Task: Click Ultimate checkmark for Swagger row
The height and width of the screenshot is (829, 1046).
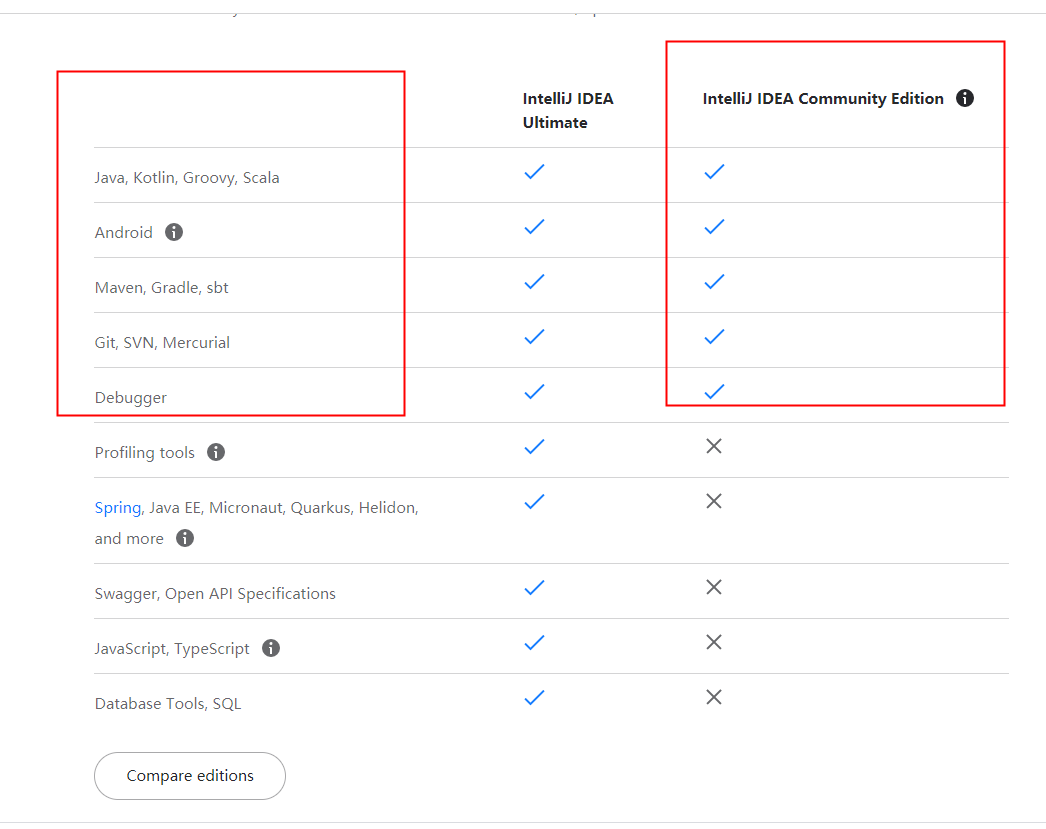Action: [535, 587]
